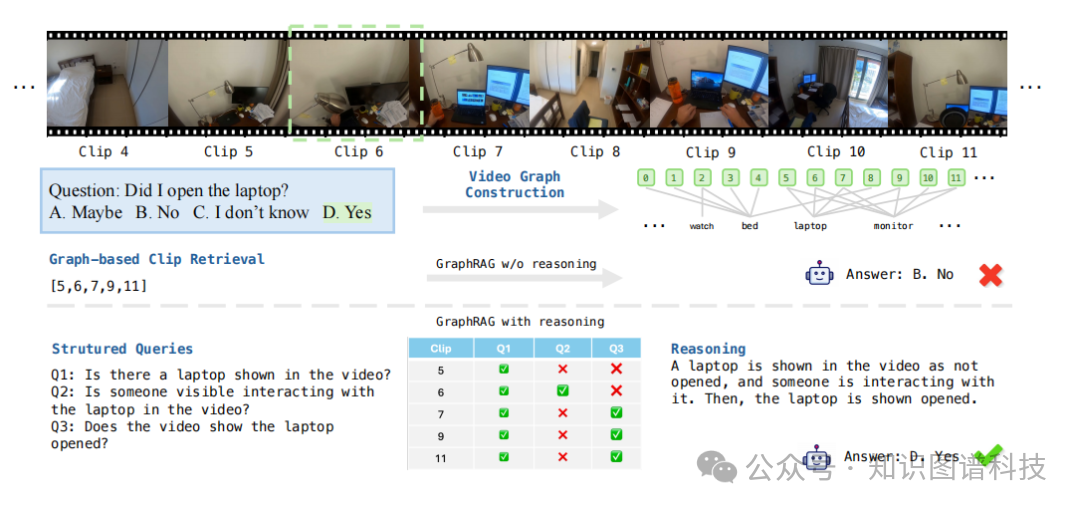Select graph node 8
The image size is (1080, 510).
click(871, 178)
